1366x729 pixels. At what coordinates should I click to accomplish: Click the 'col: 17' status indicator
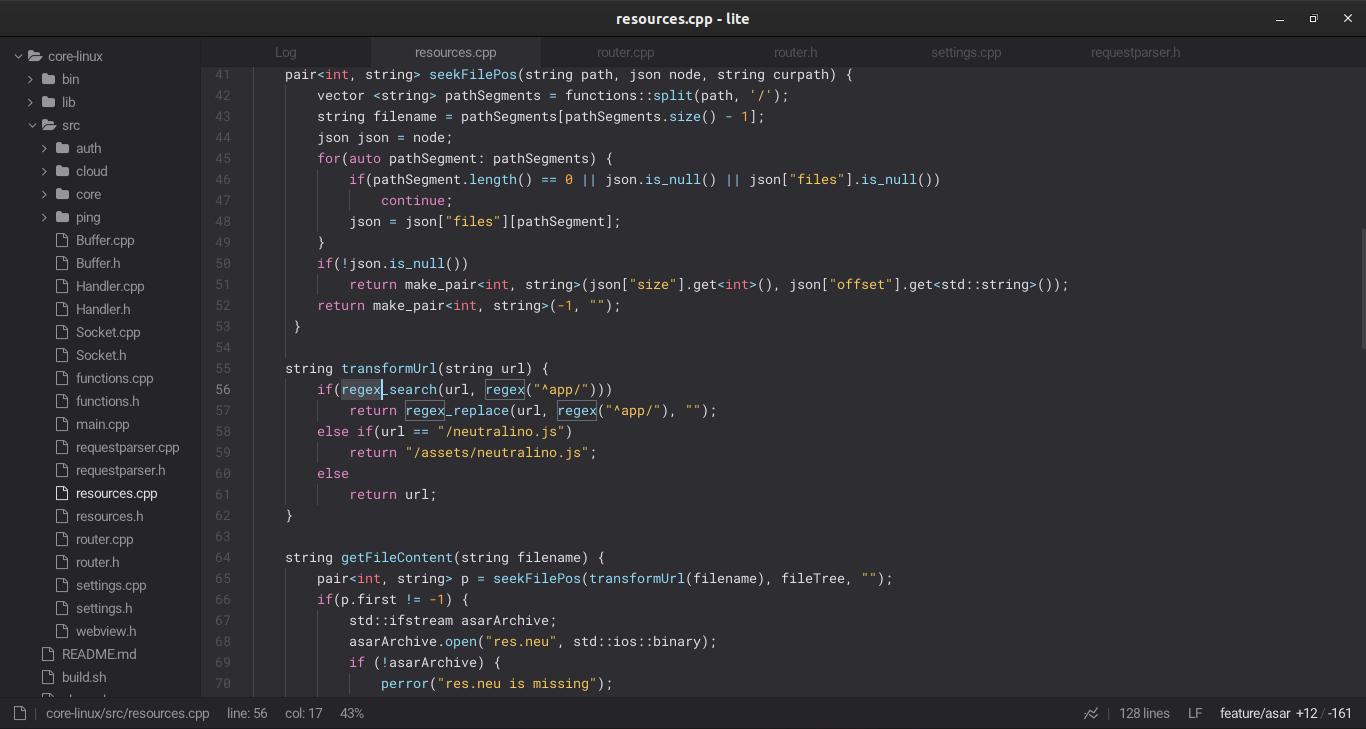pos(304,713)
